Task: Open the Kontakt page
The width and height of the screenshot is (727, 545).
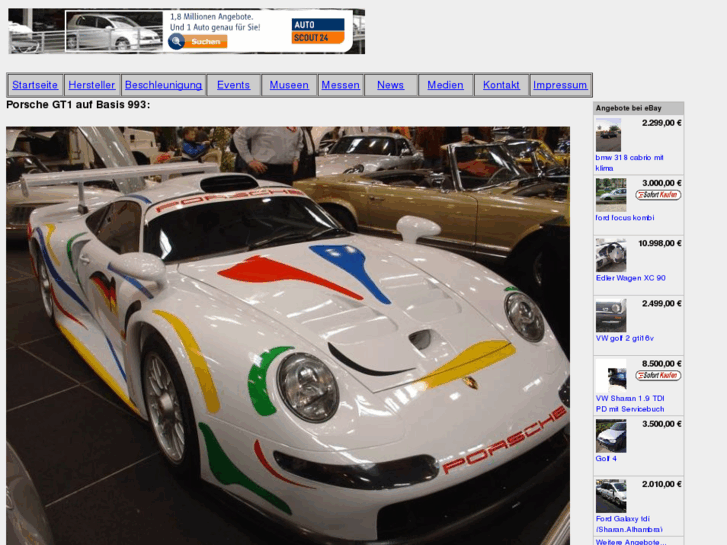Action: tap(501, 85)
